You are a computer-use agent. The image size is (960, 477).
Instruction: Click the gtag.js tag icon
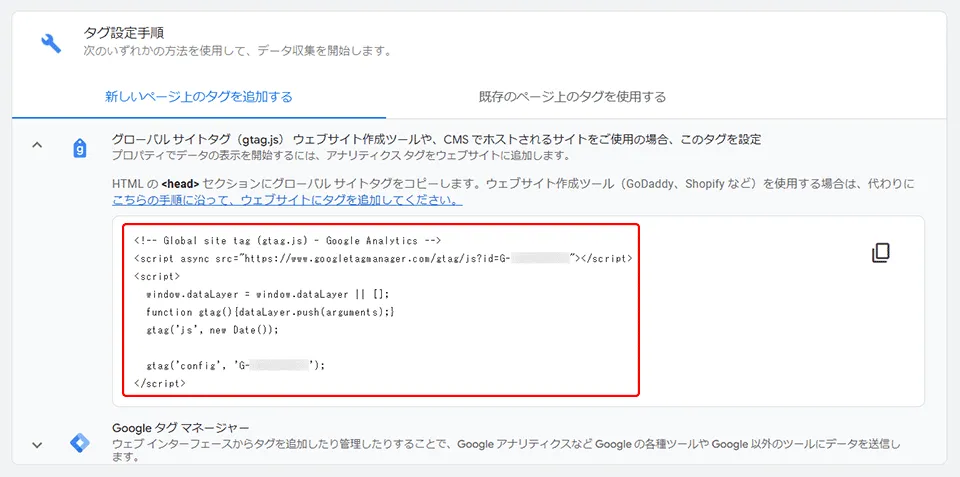click(x=80, y=148)
